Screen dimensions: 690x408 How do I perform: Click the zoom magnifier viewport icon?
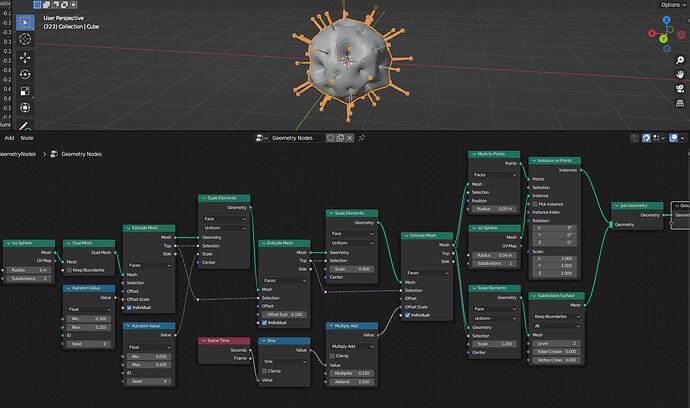tap(680, 60)
